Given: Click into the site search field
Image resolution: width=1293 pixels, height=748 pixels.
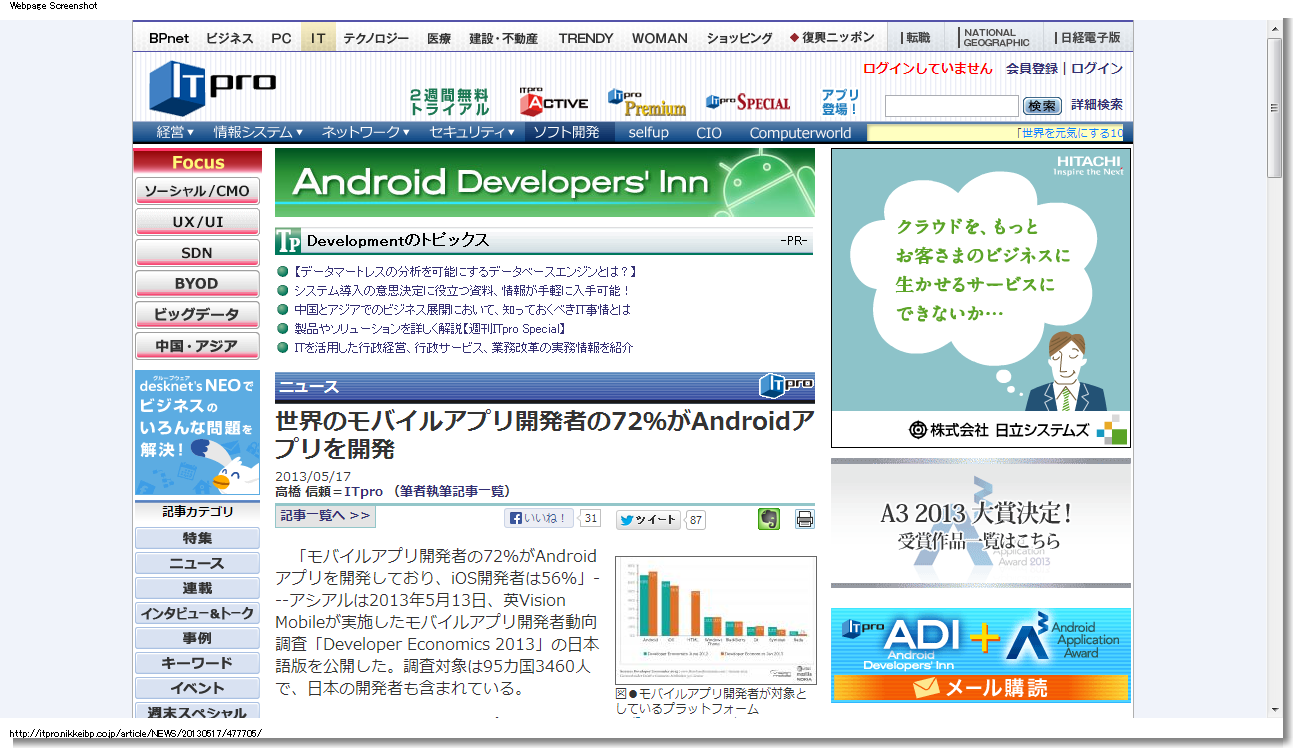Looking at the screenshot, I should click(952, 106).
